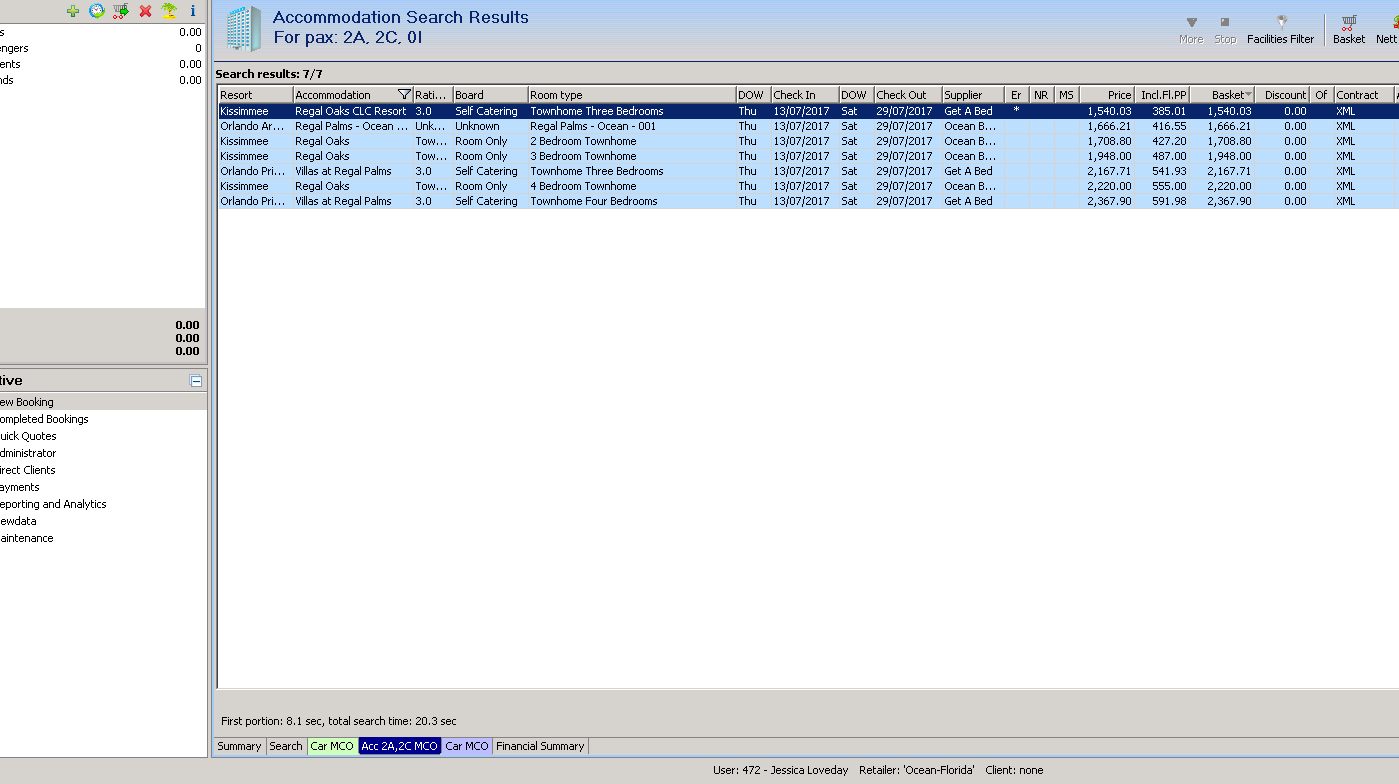Click the filter icon in Accommodation header
The height and width of the screenshot is (784, 1399).
click(x=404, y=95)
